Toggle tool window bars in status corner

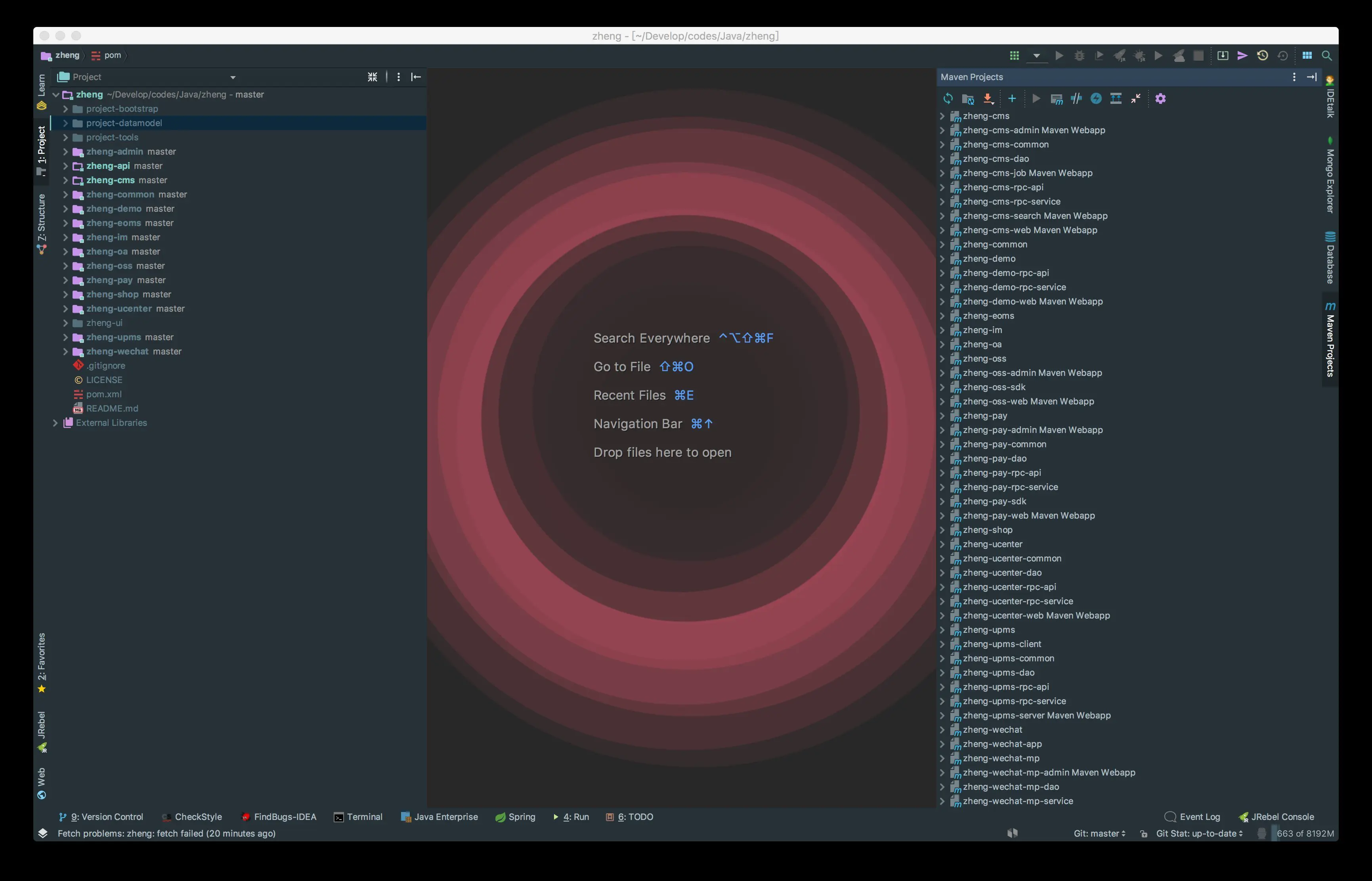pyautogui.click(x=42, y=833)
